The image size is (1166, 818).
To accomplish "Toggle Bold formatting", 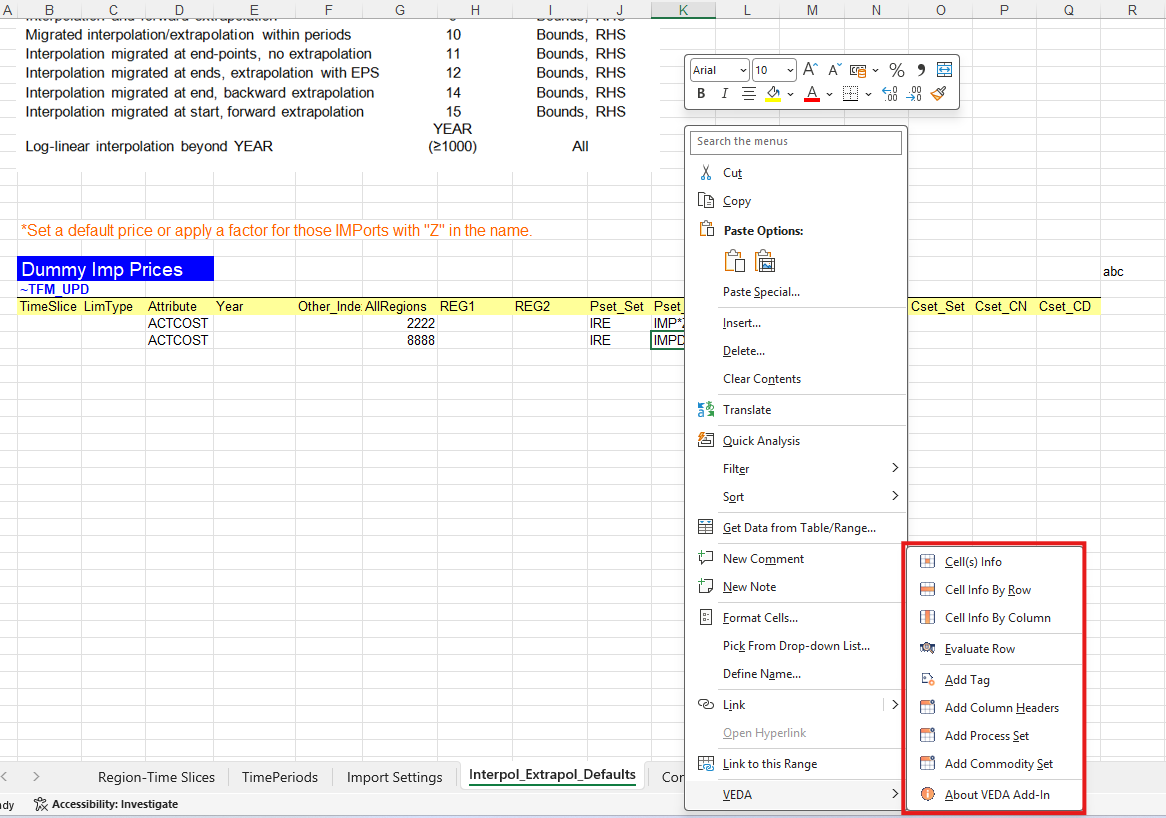I will [701, 93].
